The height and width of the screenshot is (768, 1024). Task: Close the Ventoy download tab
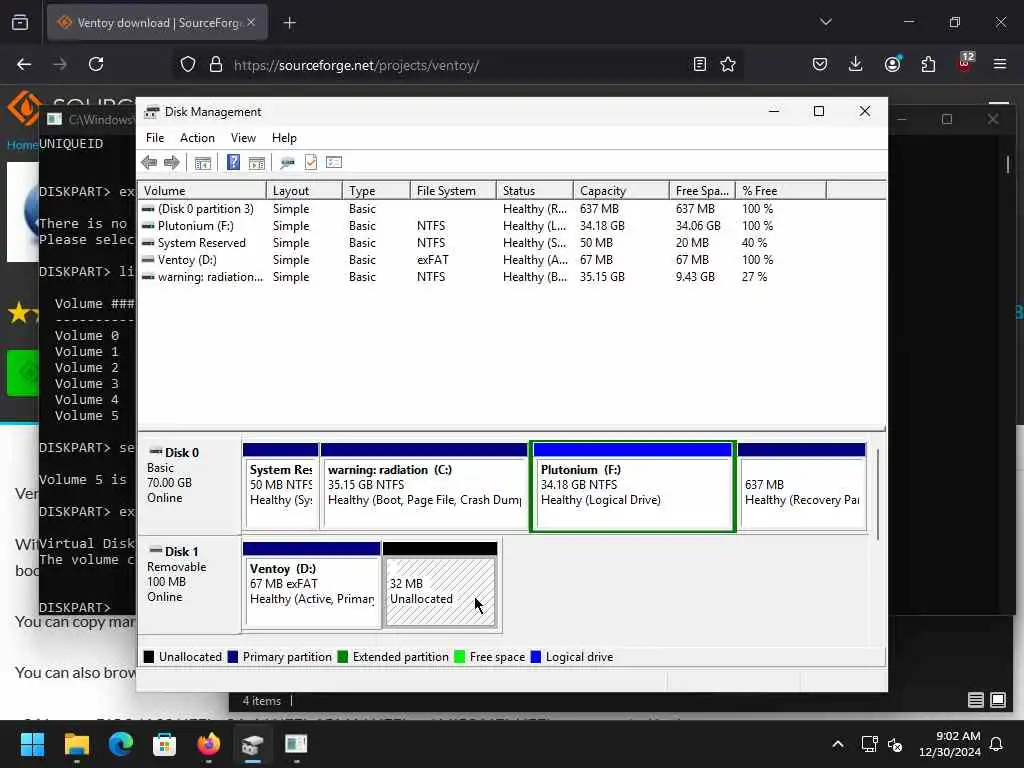(x=251, y=22)
